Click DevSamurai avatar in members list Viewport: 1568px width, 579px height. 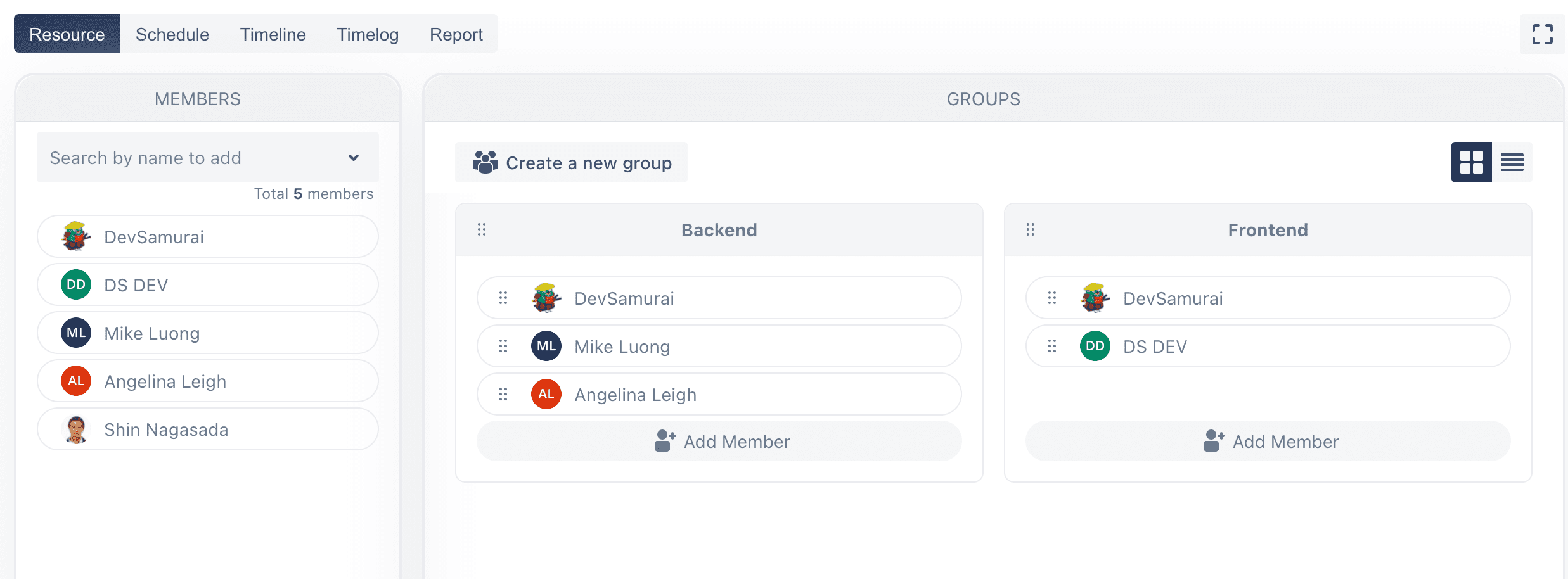[x=76, y=236]
